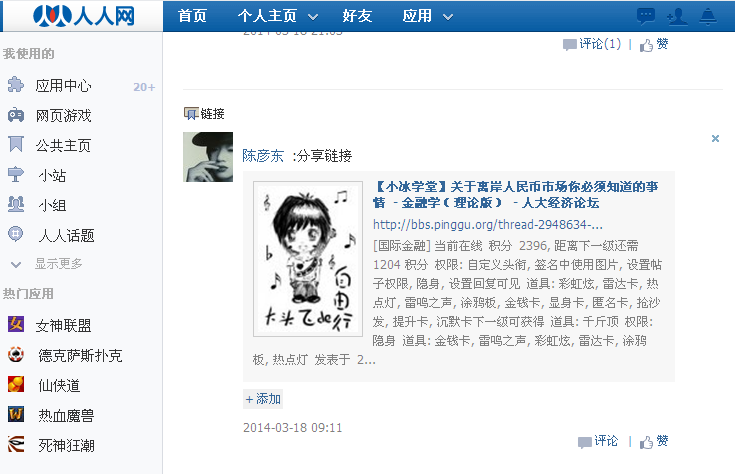Screen dimensions: 735x474
Task: Expand the 应用 dropdown arrow
Action: 448,17
